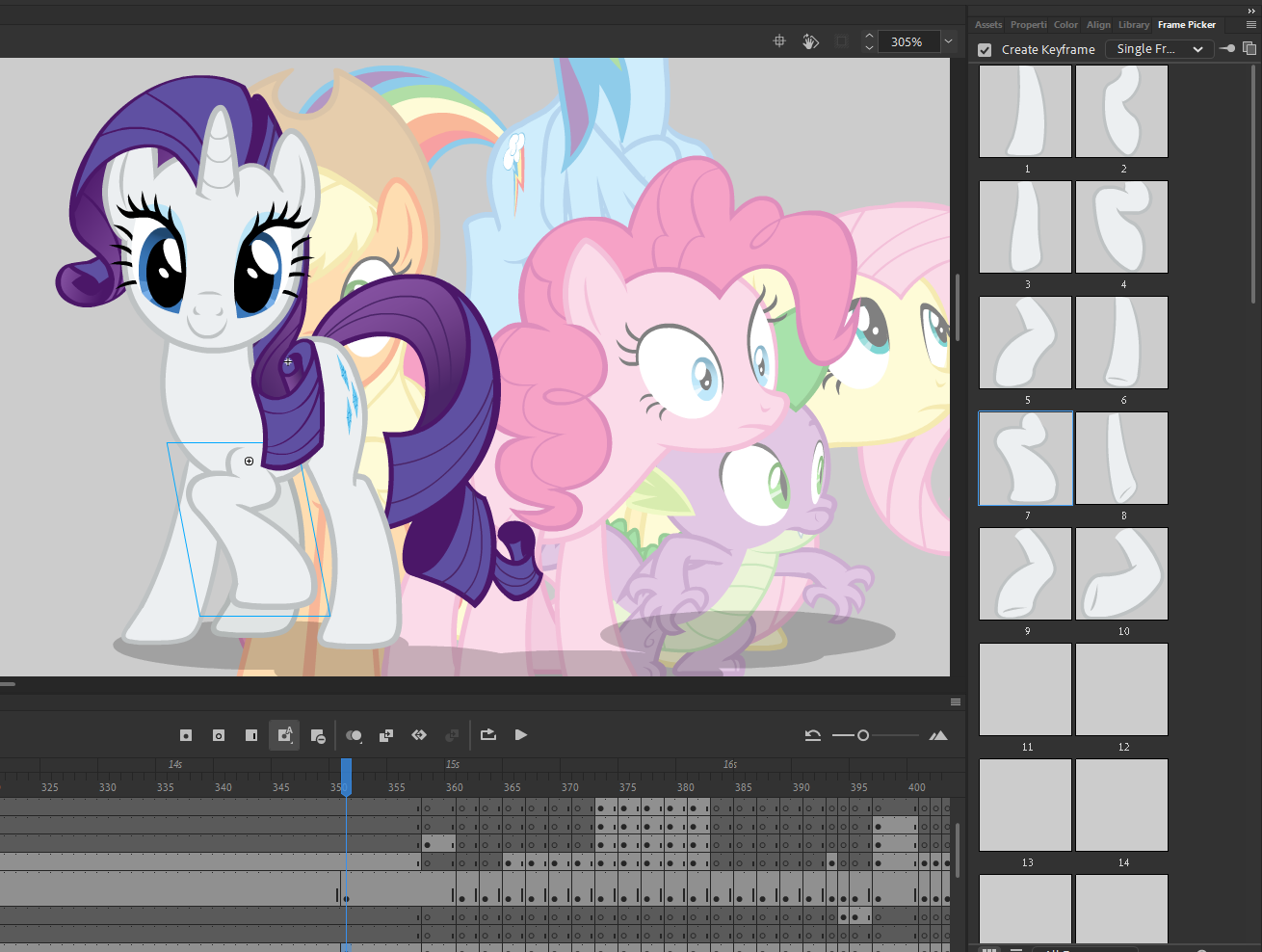Screen dimensions: 1262x952
Task: Switch to the Assets tab
Action: point(988,24)
